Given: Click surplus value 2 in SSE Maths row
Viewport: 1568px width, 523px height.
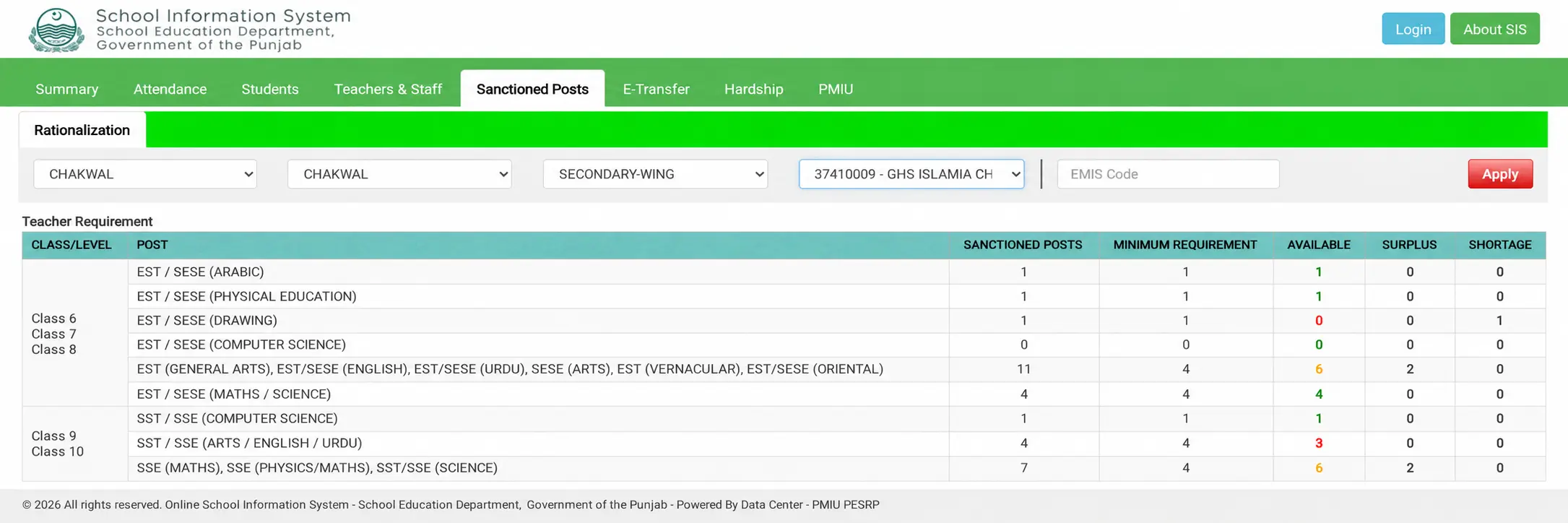Looking at the screenshot, I should tap(1410, 468).
